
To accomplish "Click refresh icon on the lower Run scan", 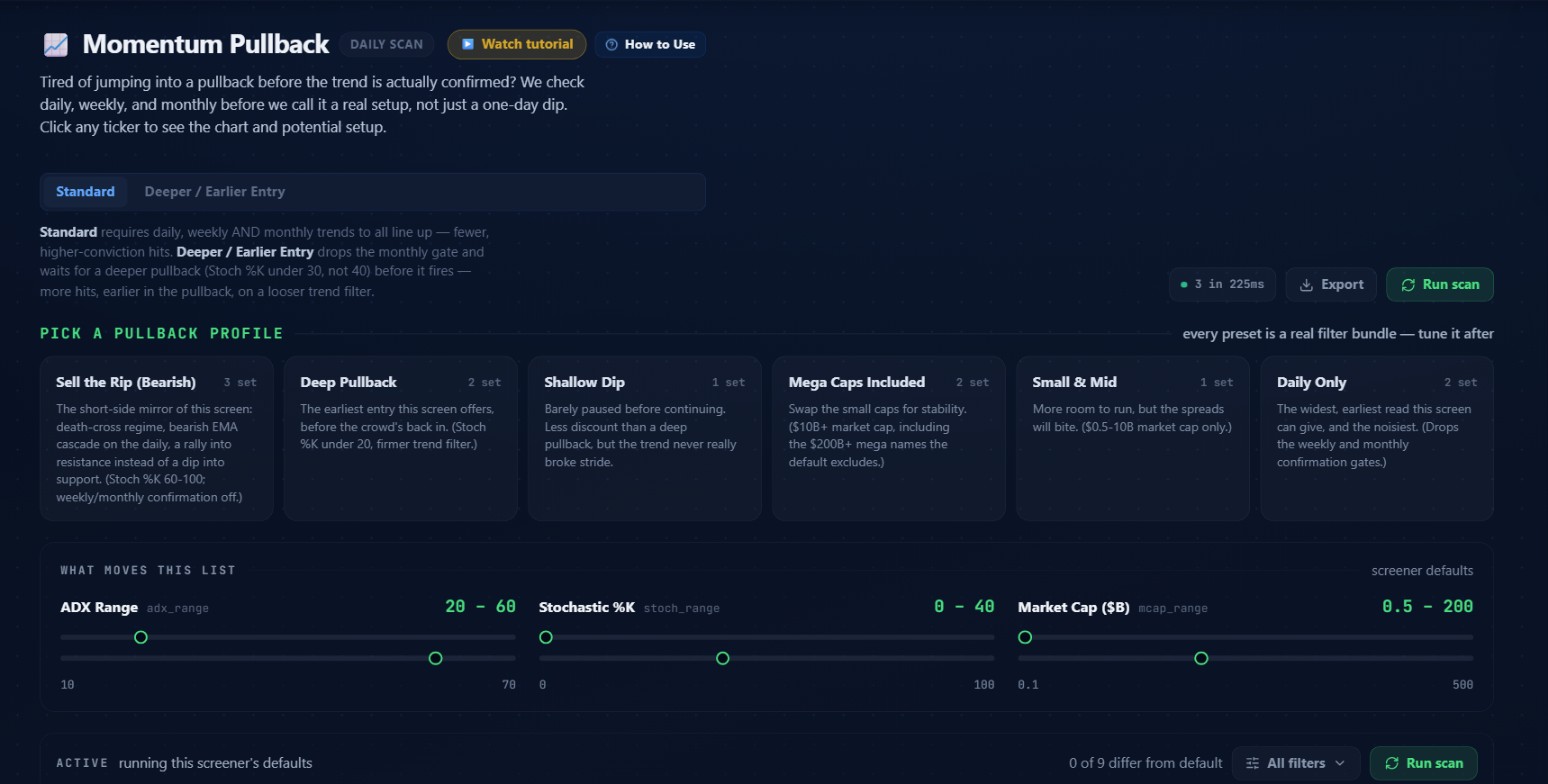I will pos(1392,763).
